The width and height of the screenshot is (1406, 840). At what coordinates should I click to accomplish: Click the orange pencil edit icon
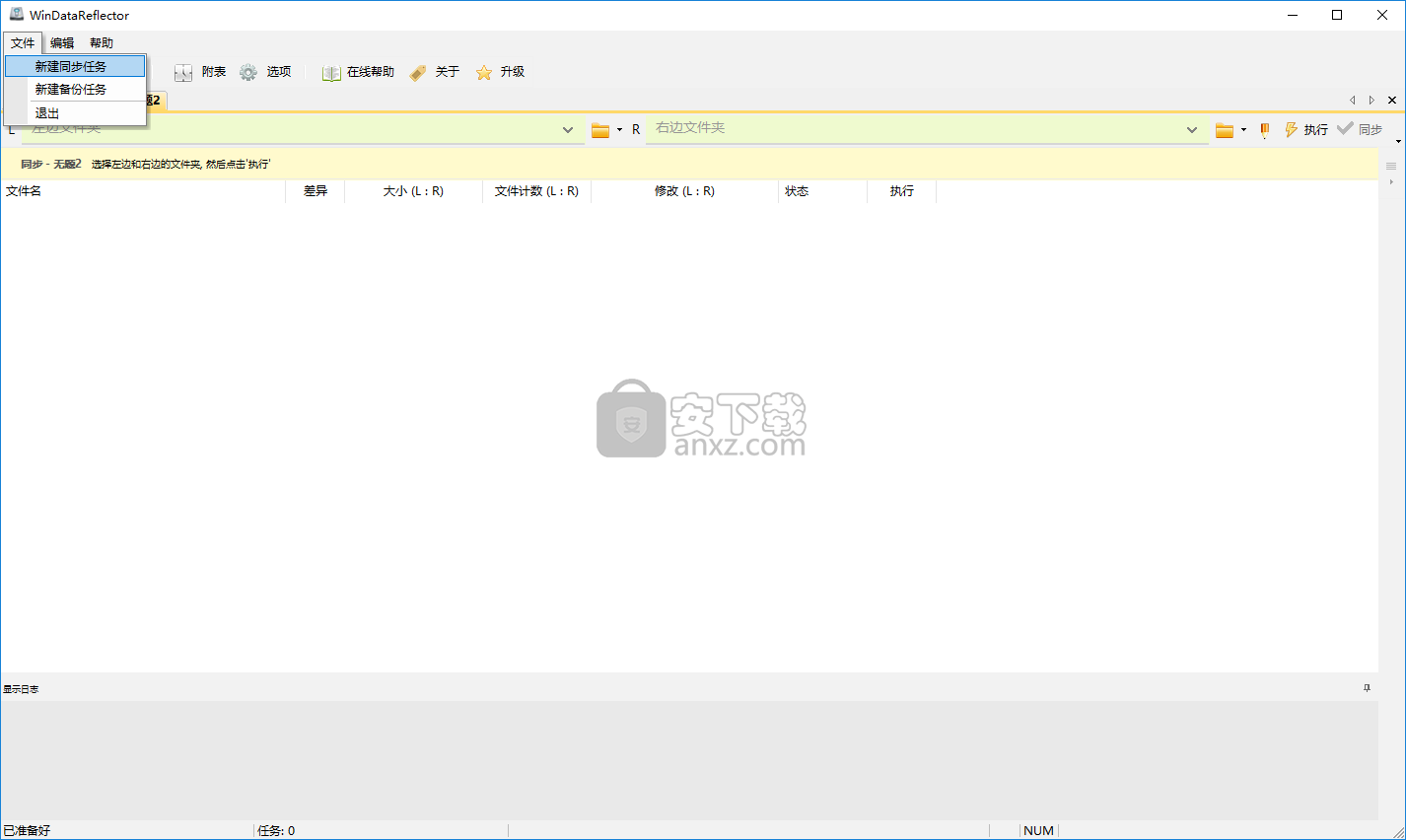[1265, 130]
